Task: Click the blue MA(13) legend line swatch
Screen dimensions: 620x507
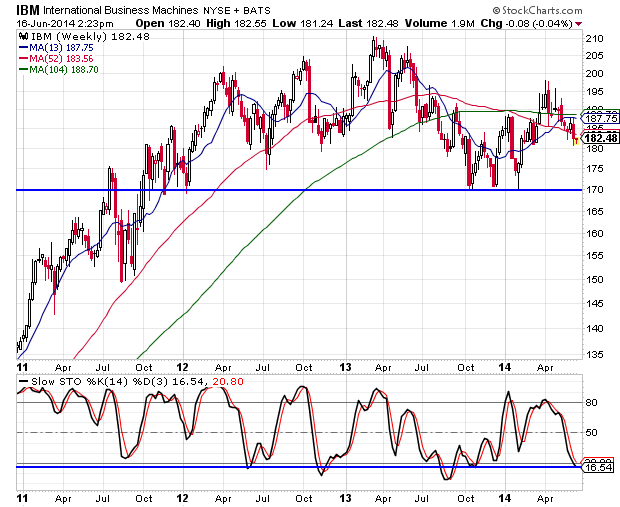Action: click(23, 48)
